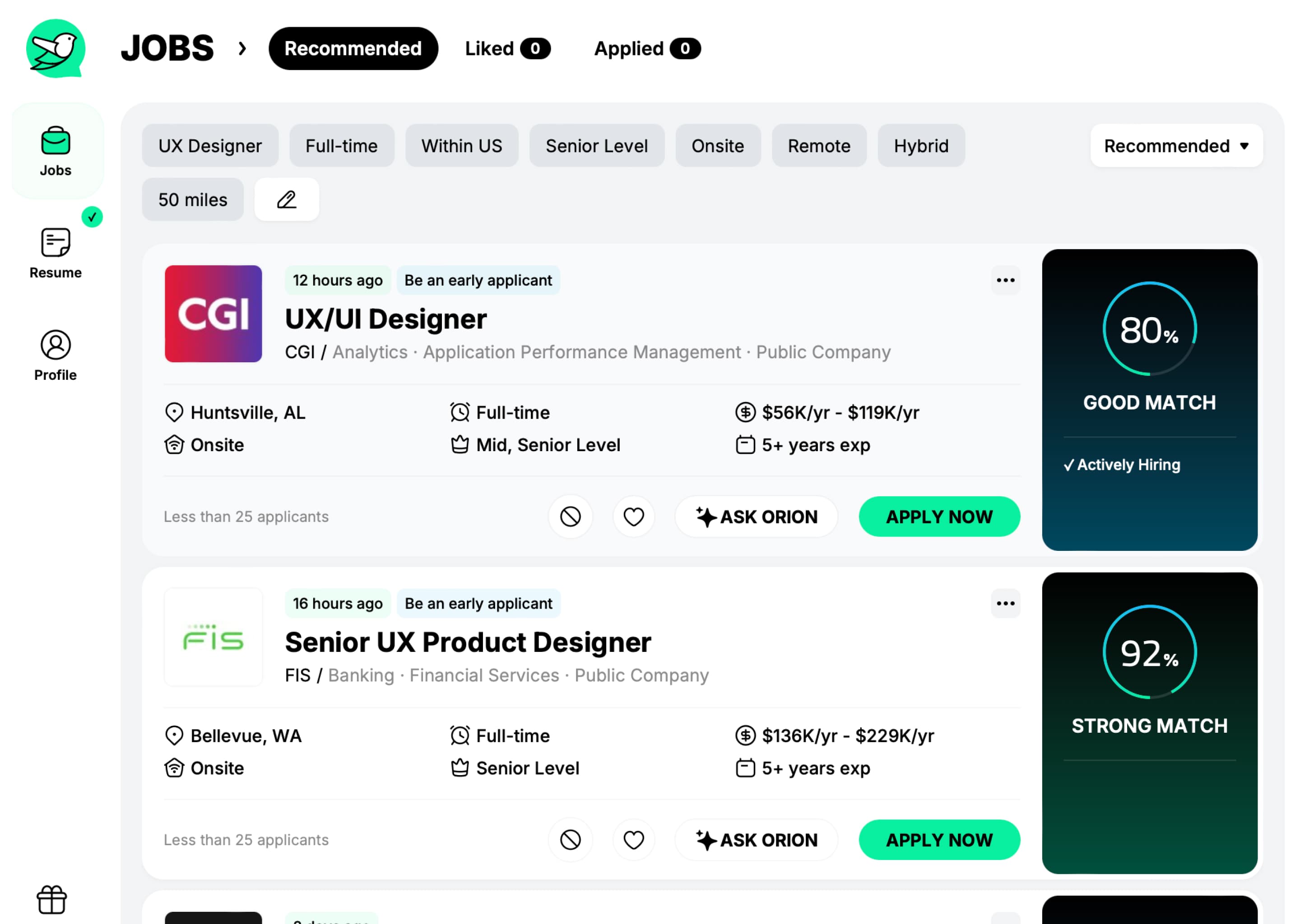Switch to the Liked tab
Screen dimensions: 1300x924
(507, 48)
